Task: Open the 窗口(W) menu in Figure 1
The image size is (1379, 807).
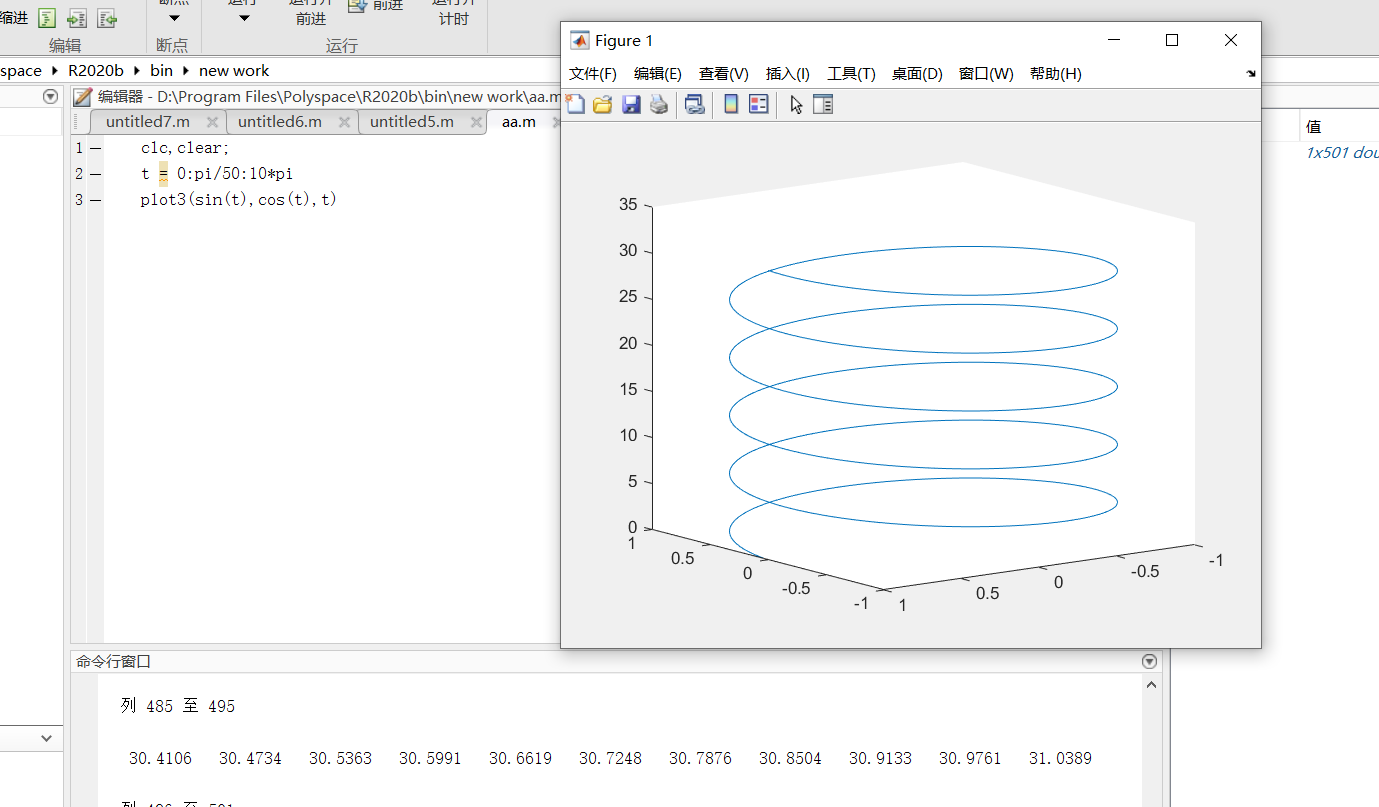Action: (x=986, y=74)
